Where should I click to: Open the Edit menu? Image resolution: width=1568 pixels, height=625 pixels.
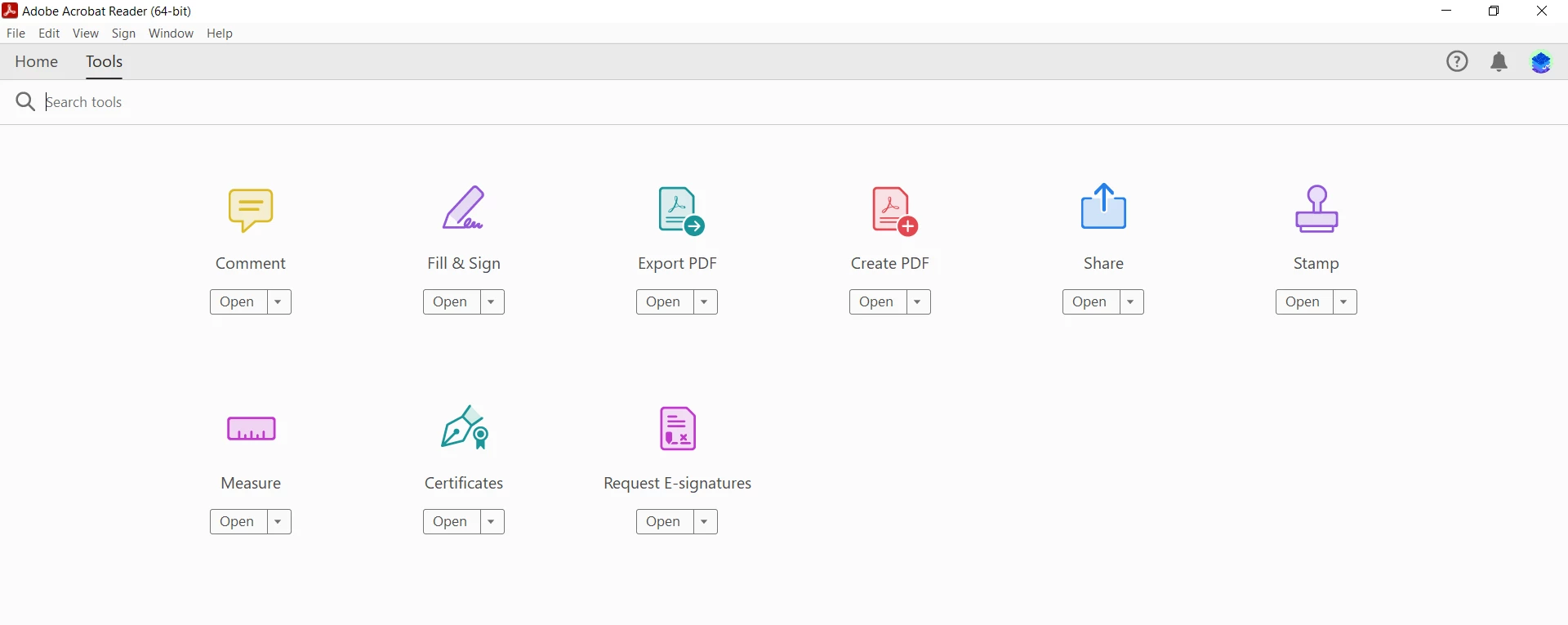49,33
